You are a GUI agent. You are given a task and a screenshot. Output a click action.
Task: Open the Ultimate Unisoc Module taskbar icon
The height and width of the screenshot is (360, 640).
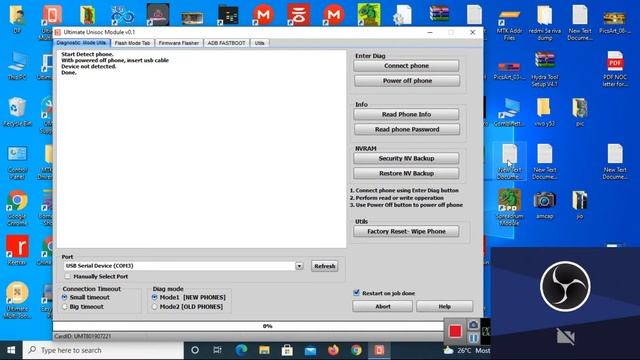379,350
